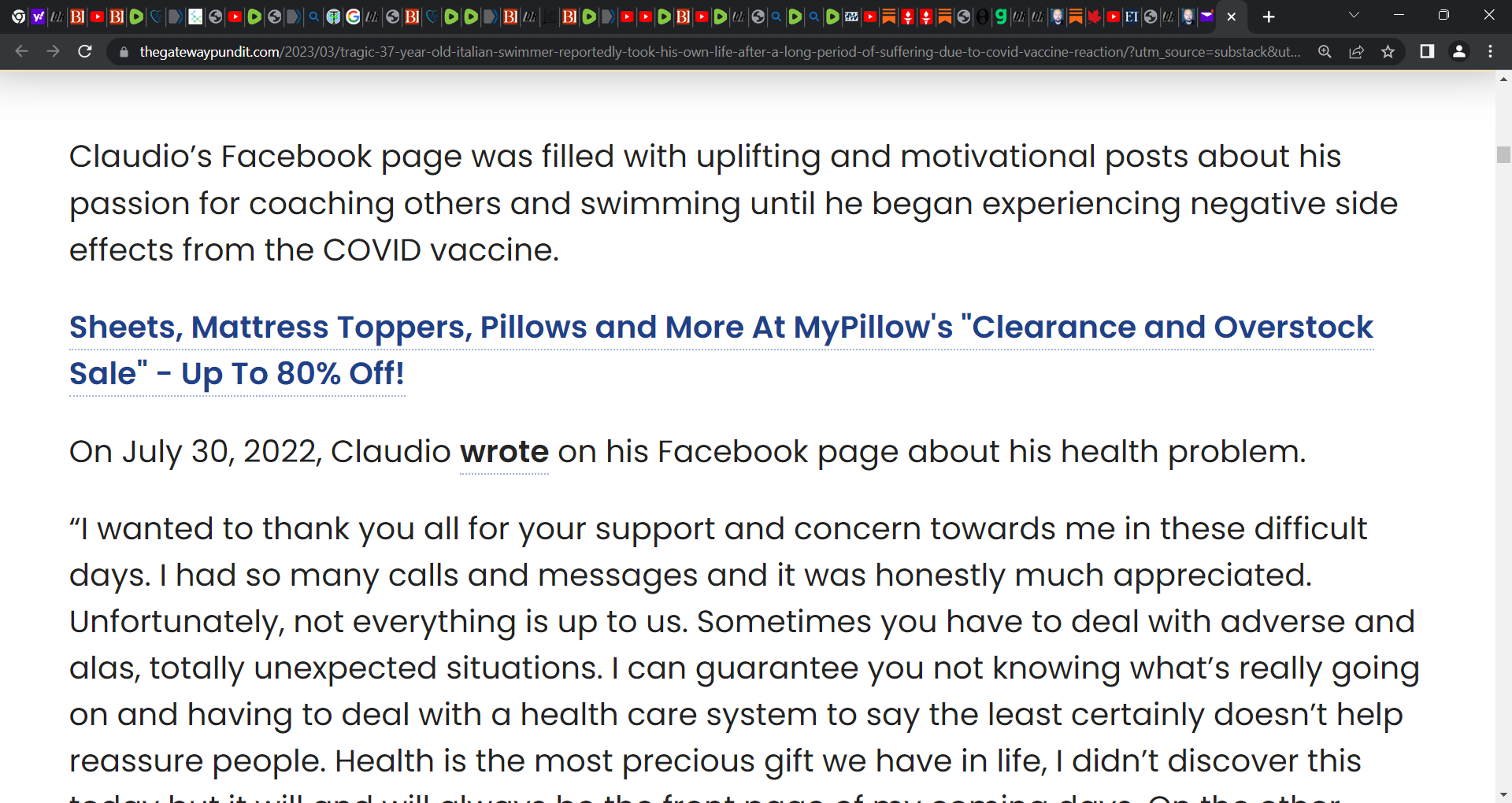Click the vertical scrollbar thumb
The width and height of the screenshot is (1512, 803).
(x=1503, y=154)
